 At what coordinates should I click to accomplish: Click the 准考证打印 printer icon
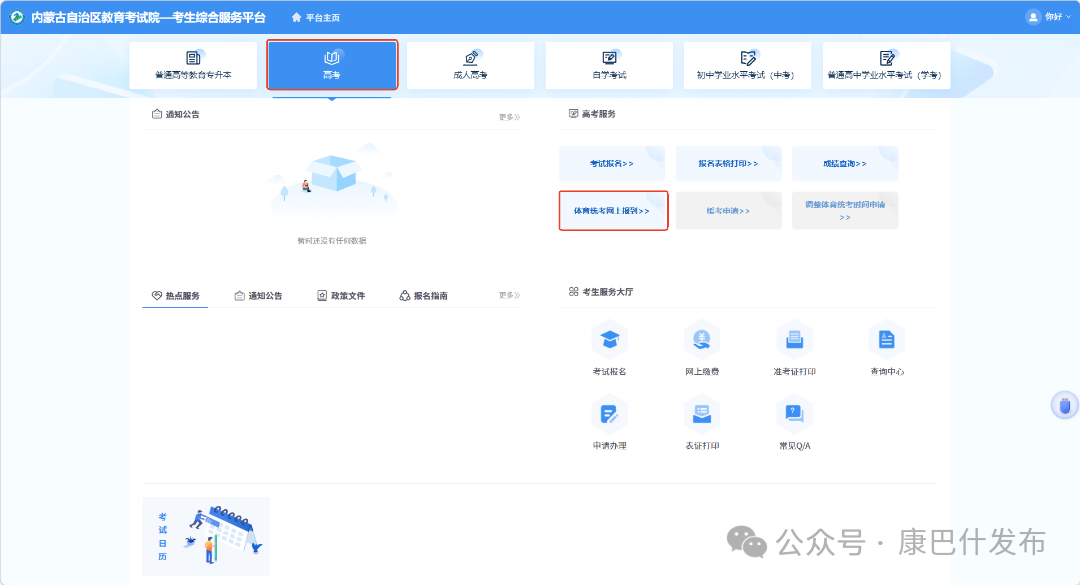point(794,340)
